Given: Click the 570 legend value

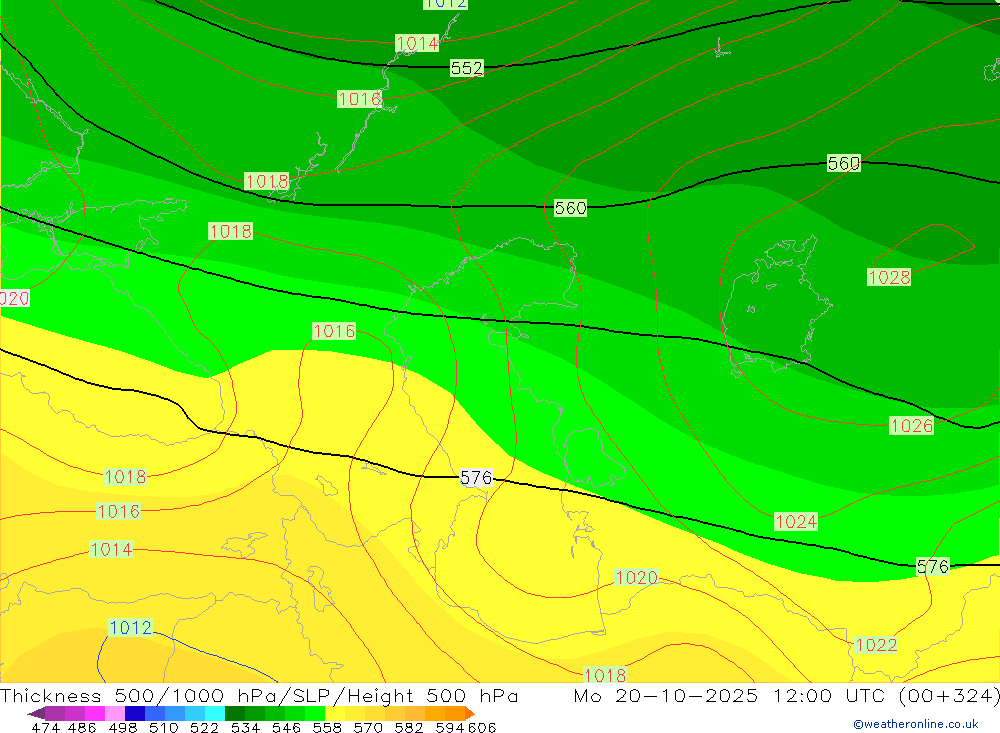Looking at the screenshot, I should 368,727.
